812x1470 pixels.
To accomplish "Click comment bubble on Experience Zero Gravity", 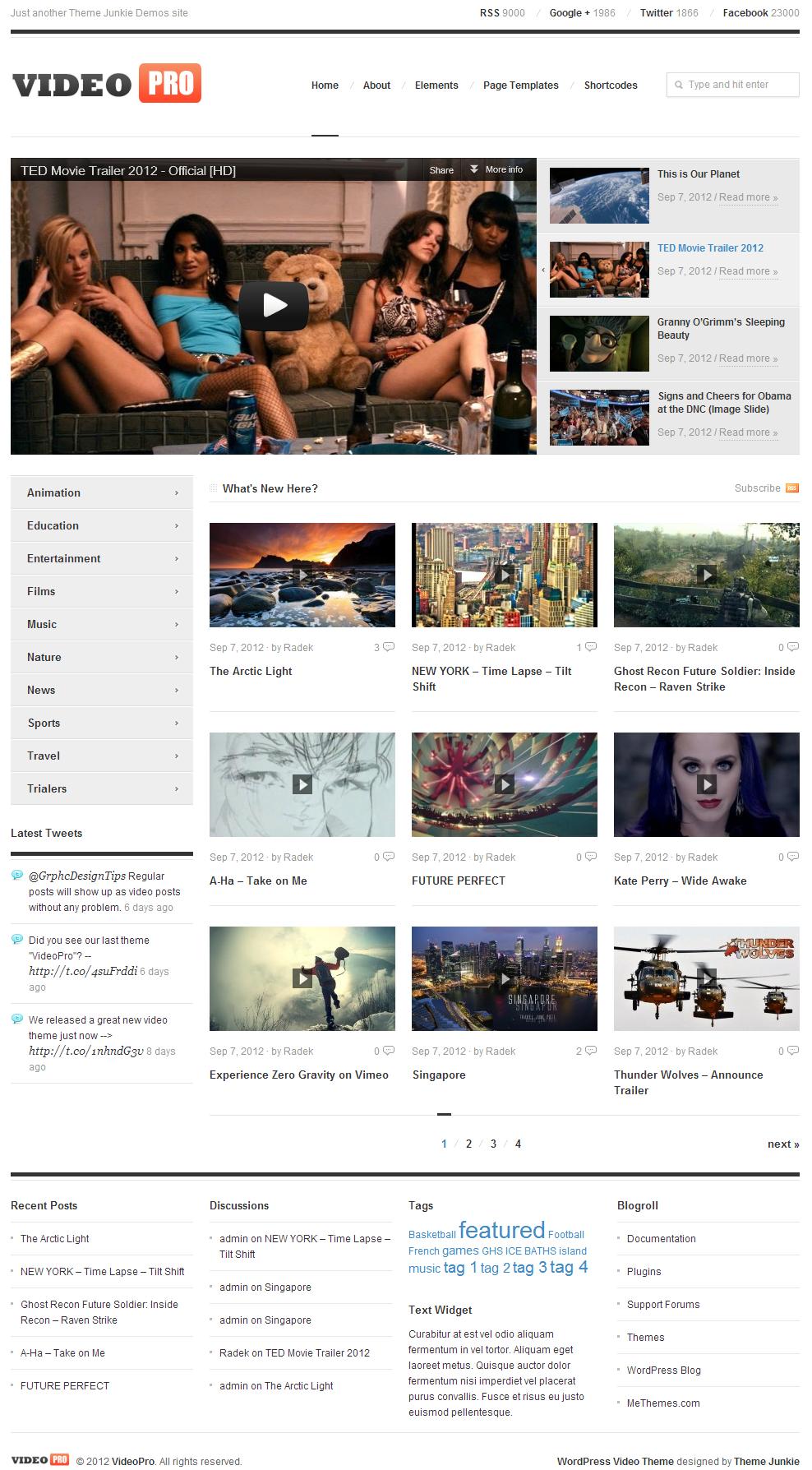I will (x=389, y=1051).
